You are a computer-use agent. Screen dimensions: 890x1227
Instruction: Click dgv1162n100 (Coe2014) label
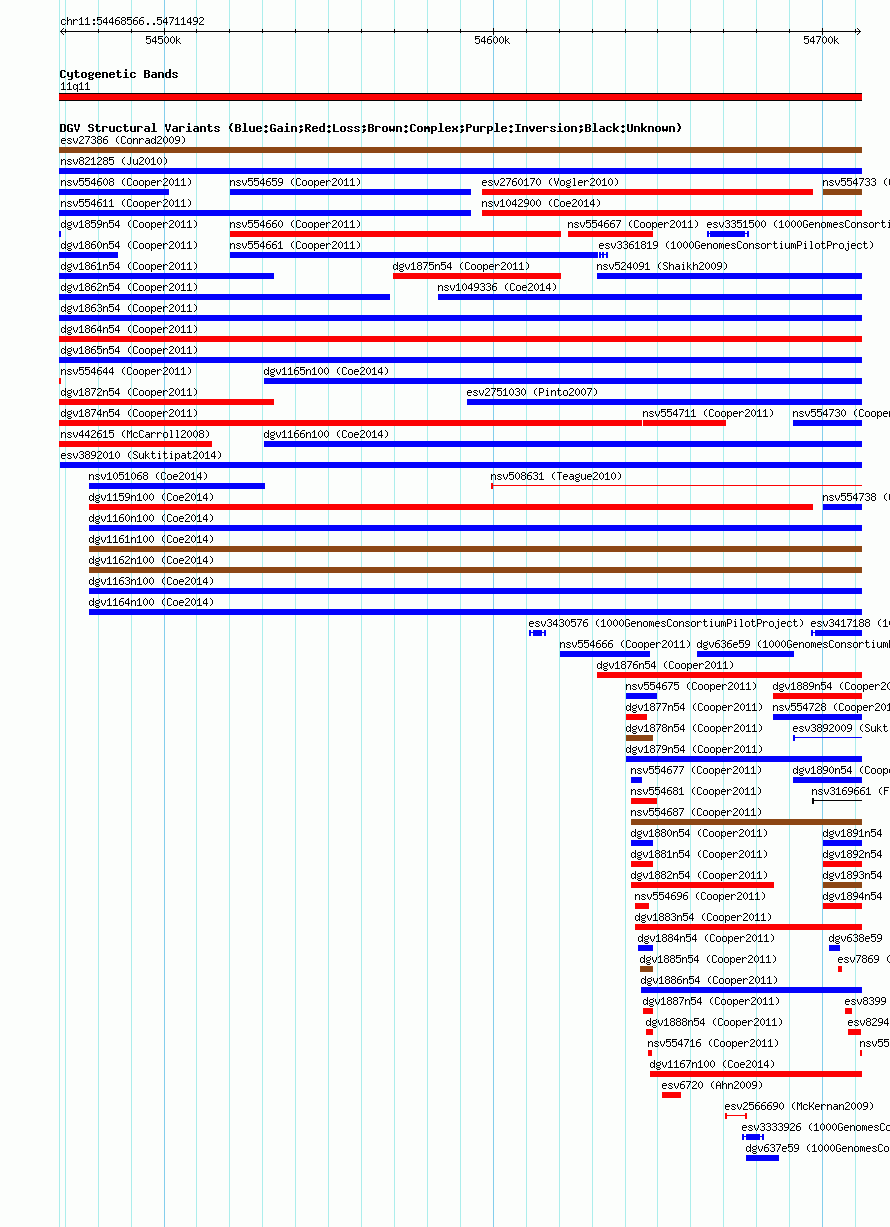(152, 560)
